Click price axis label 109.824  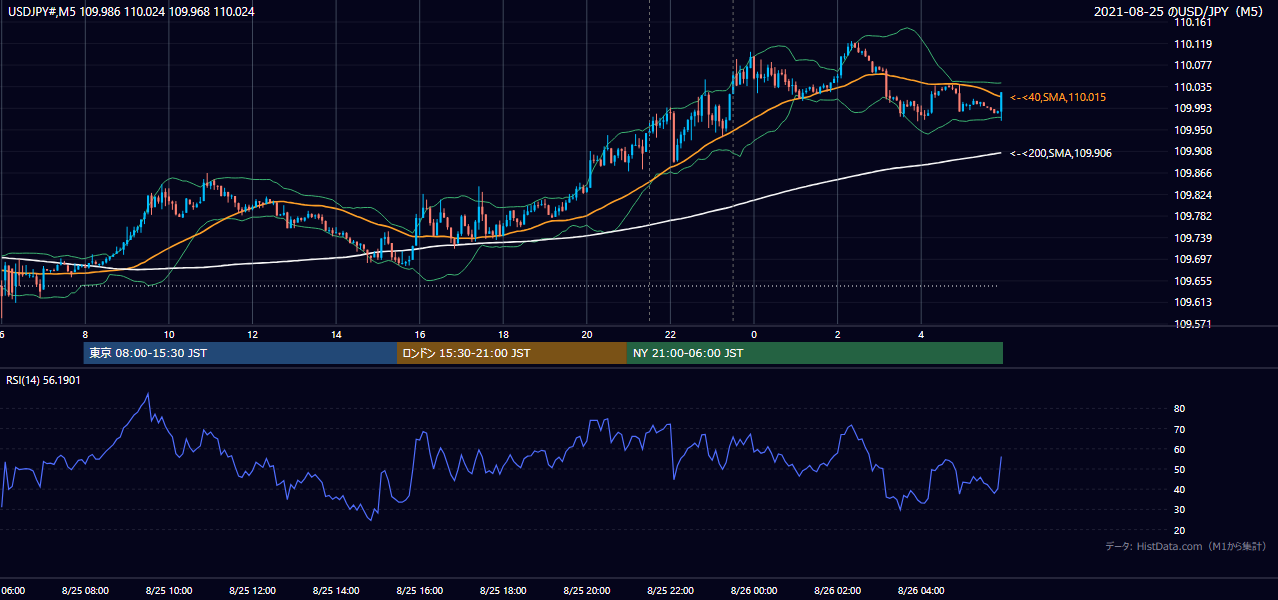click(1193, 195)
